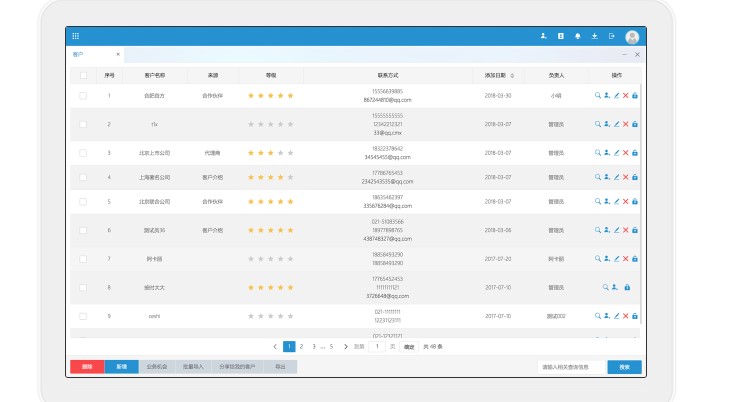Click the assign user icon for row 4

[x=607, y=177]
